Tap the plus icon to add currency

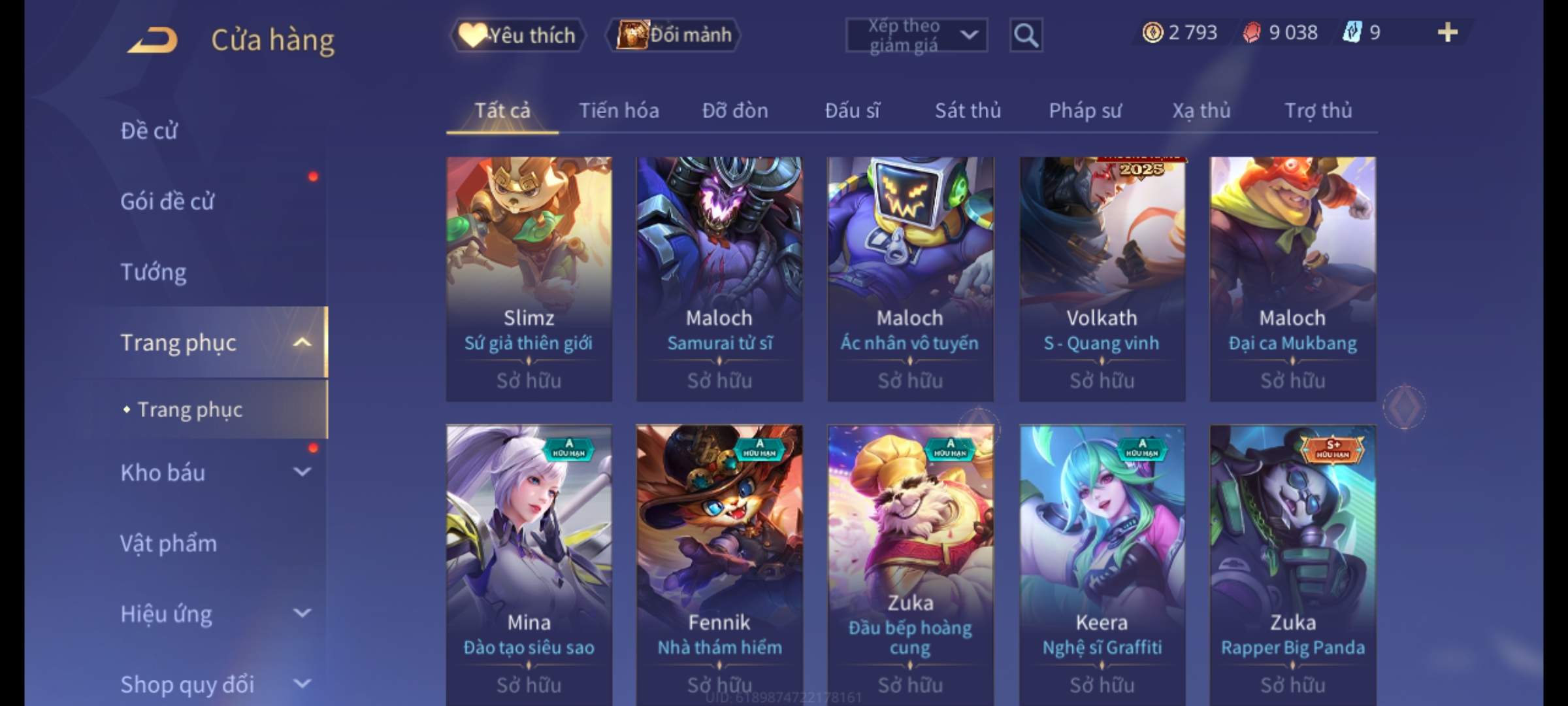pos(1447,32)
